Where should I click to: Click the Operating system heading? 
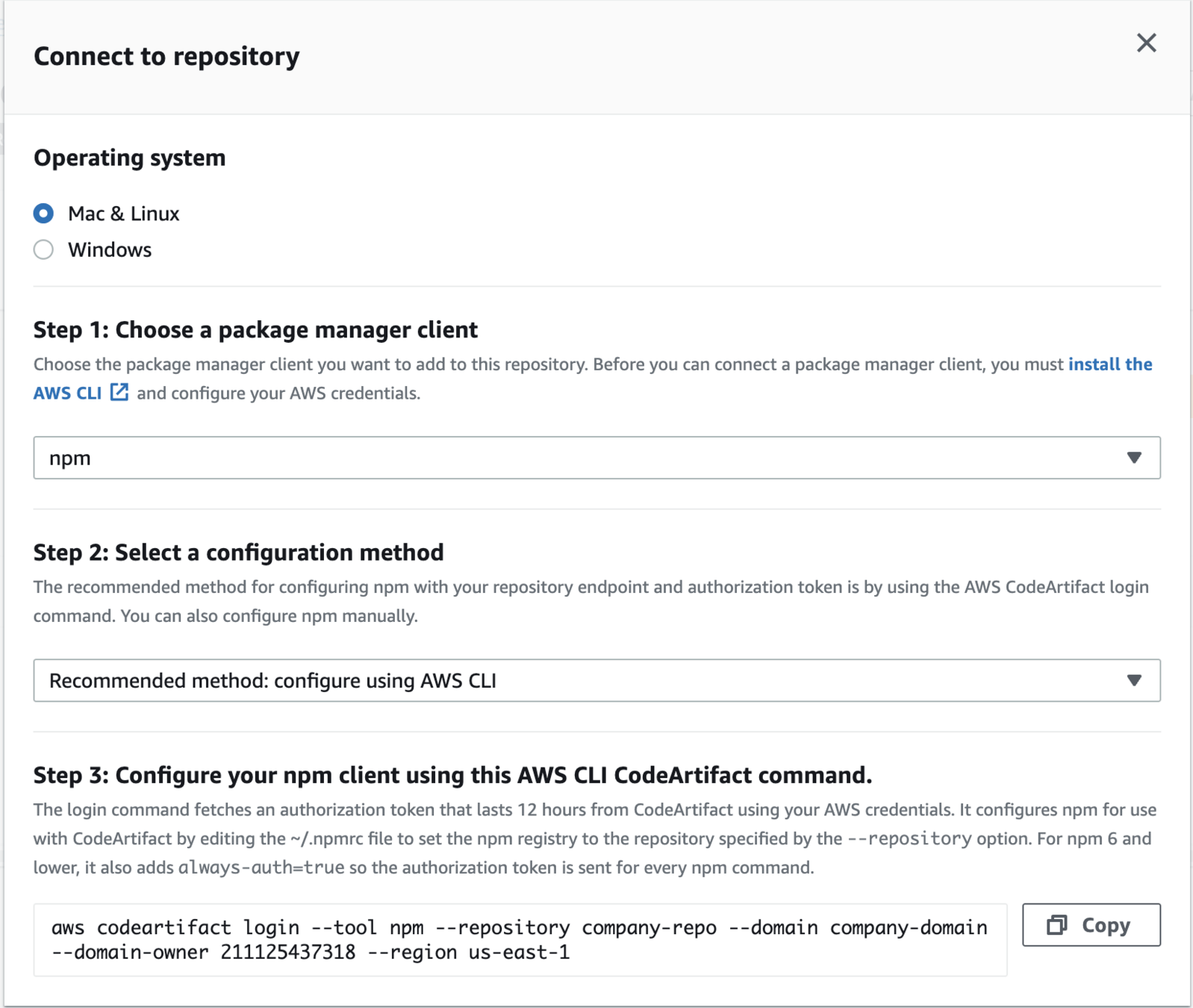pos(129,158)
